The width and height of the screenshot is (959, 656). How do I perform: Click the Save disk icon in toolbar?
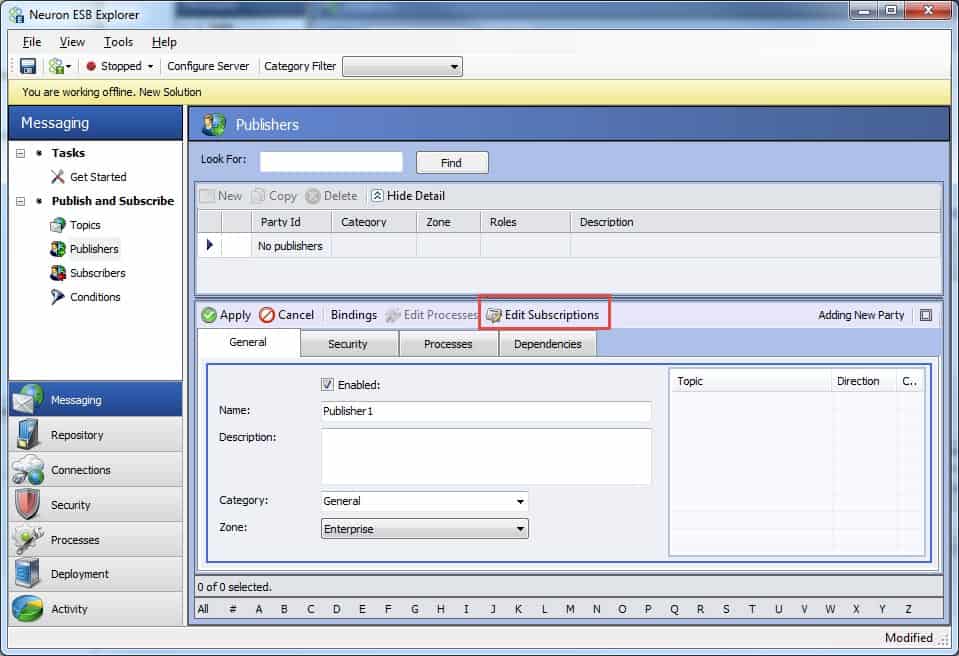(x=28, y=66)
